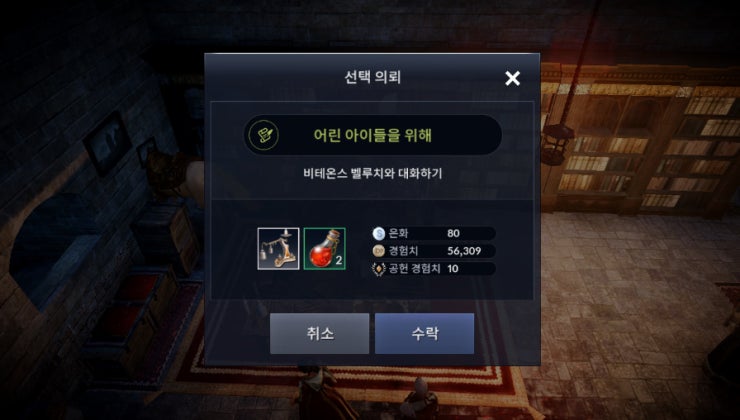Viewport: 740px width, 420px height.
Task: Select the hanging bell toy reward item
Action: [278, 249]
